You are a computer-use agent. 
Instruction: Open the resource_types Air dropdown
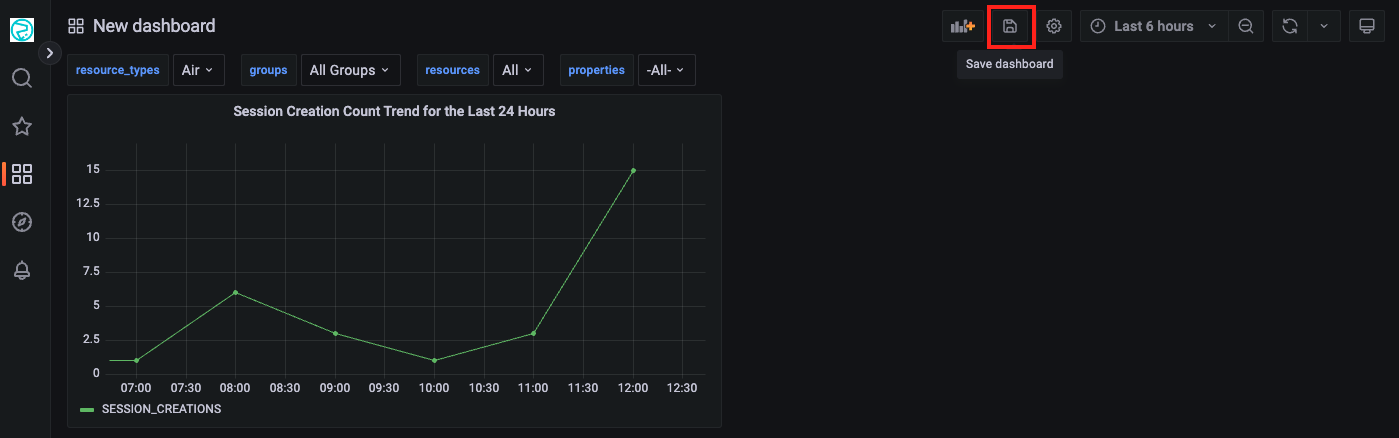pyautogui.click(x=198, y=70)
